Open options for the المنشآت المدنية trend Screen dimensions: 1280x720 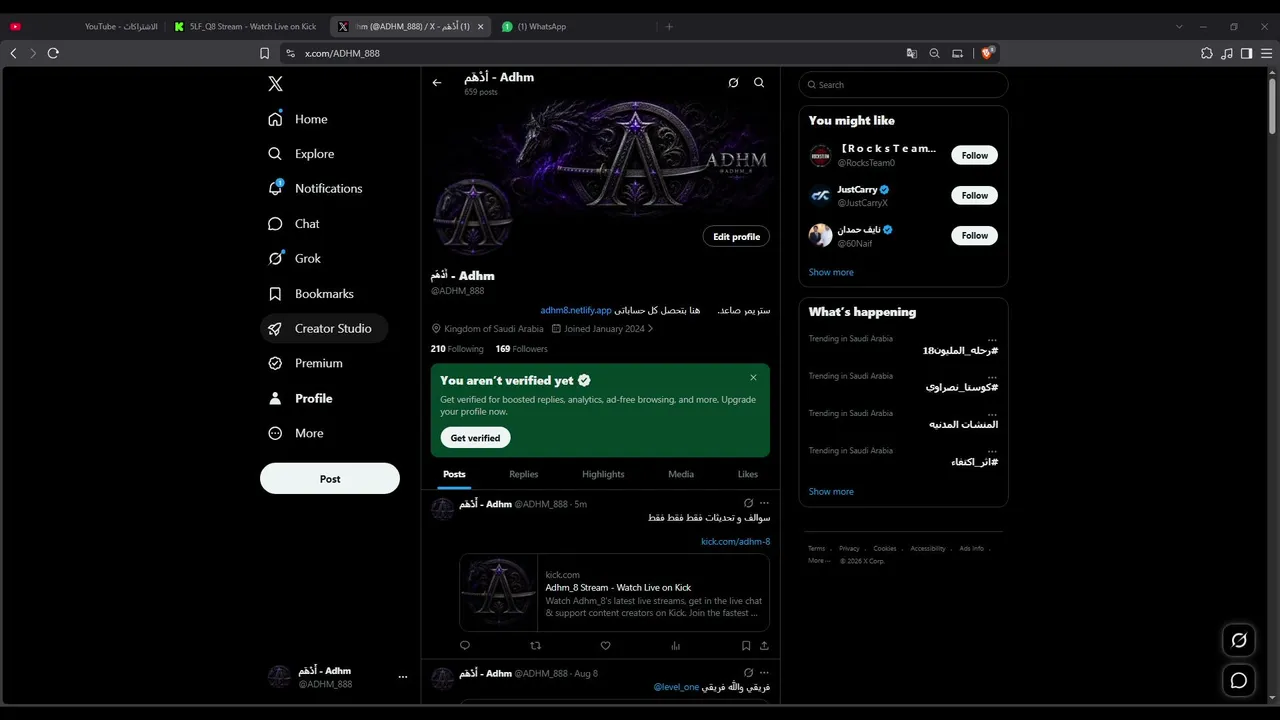992,413
